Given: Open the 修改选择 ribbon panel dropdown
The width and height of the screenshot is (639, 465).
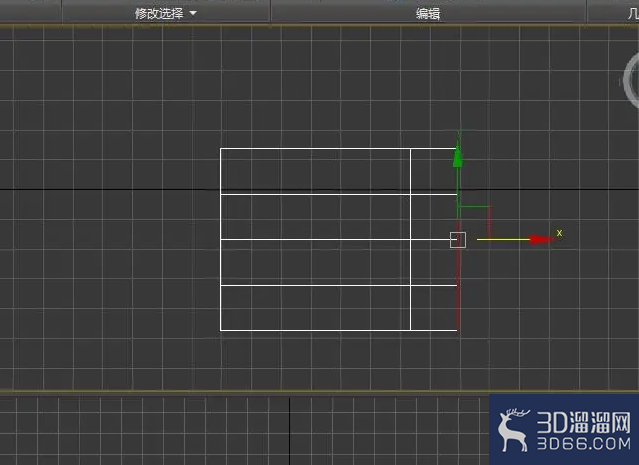Looking at the screenshot, I should tap(166, 13).
